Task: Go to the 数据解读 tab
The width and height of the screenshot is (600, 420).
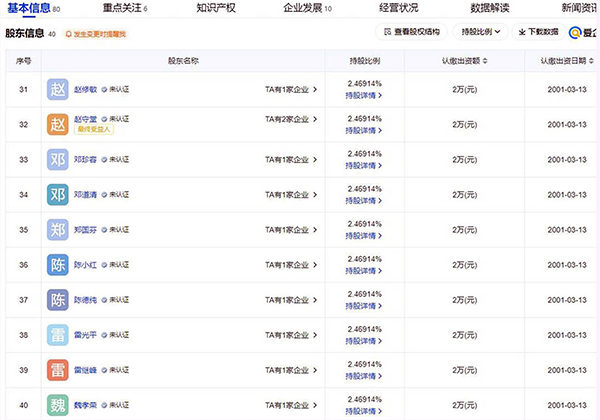Action: point(490,8)
